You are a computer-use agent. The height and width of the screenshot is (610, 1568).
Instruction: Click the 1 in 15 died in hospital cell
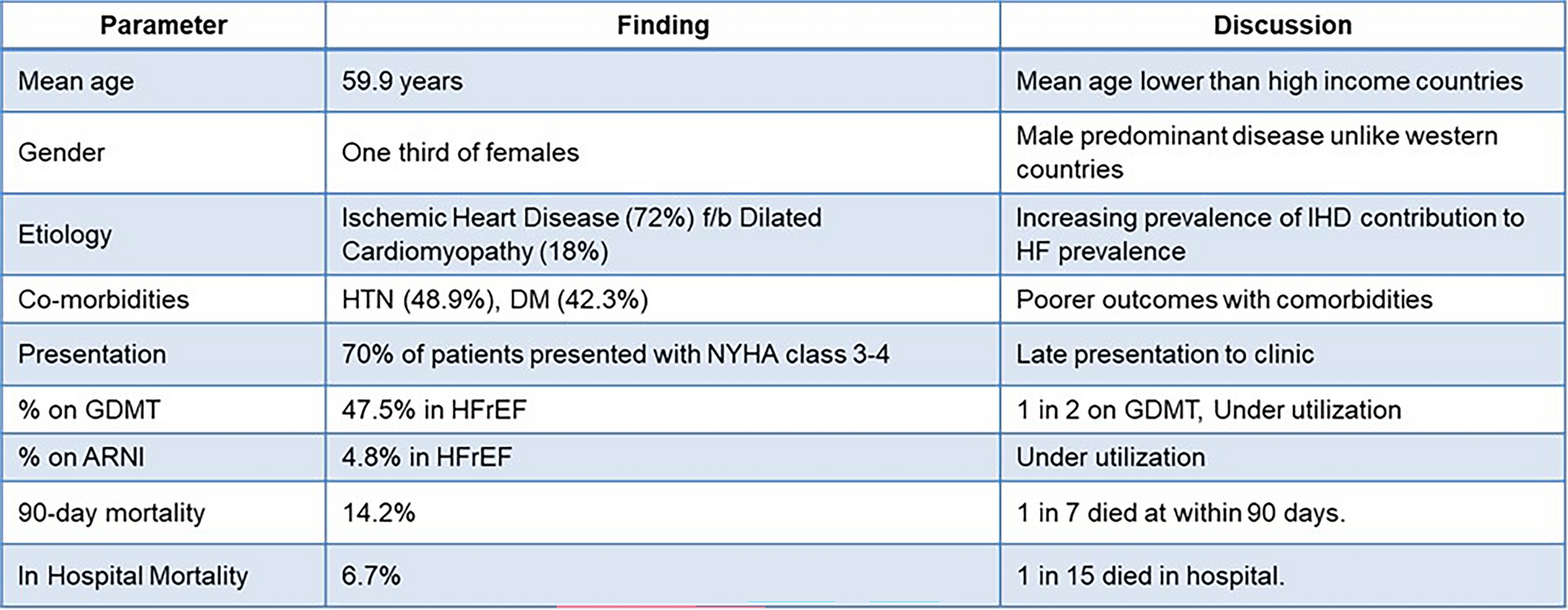1150,576
